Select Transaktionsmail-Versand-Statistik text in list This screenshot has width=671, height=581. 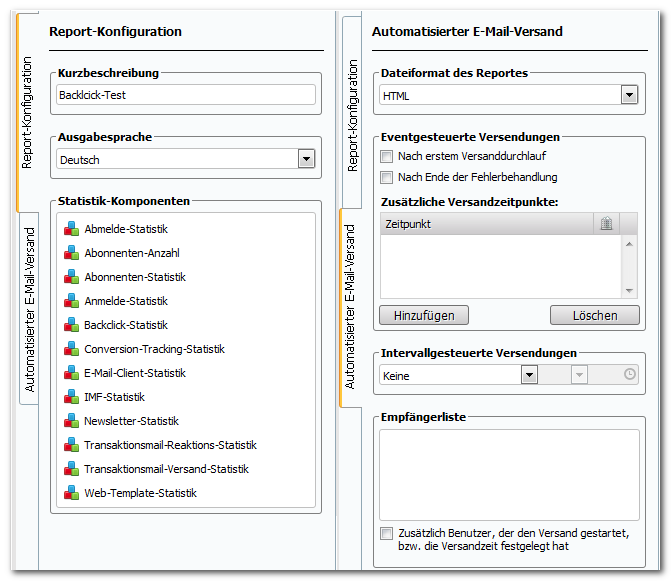[166, 468]
